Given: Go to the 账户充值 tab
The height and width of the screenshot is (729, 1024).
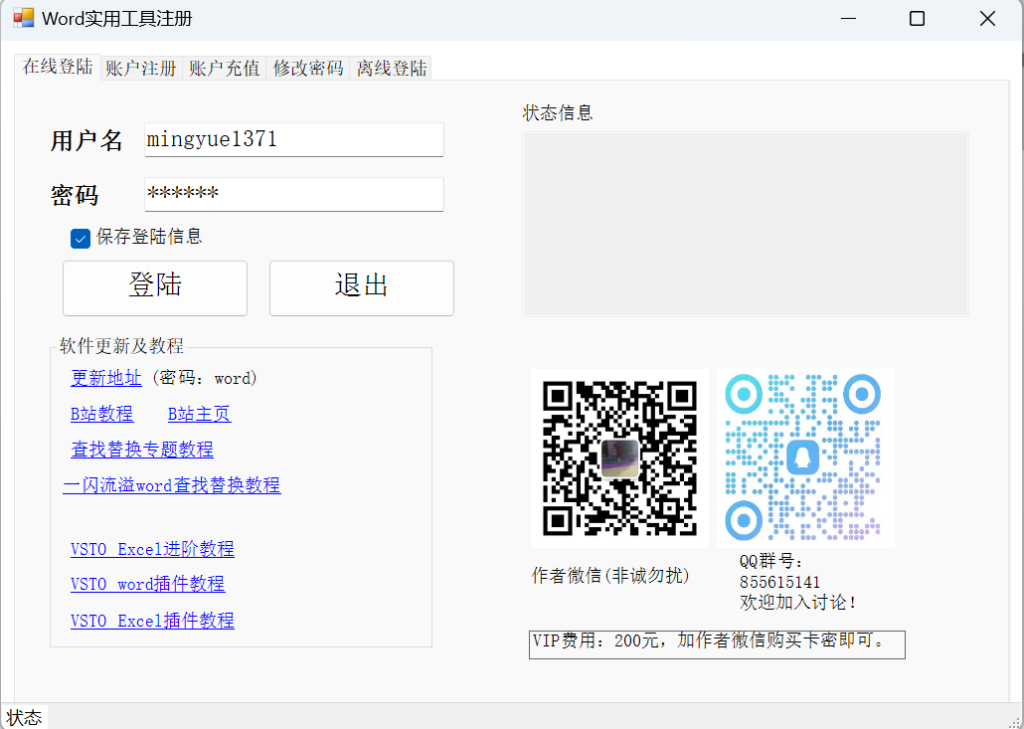Looking at the screenshot, I should pyautogui.click(x=224, y=68).
